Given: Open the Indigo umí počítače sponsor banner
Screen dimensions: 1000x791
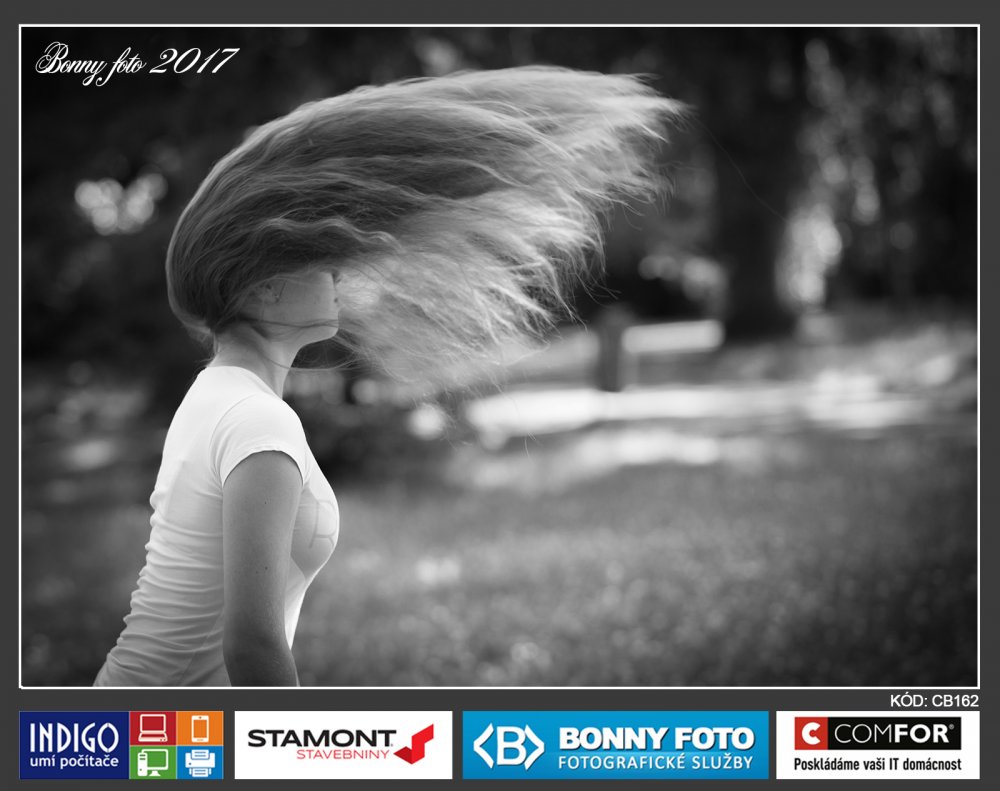Looking at the screenshot, I should click(x=121, y=745).
